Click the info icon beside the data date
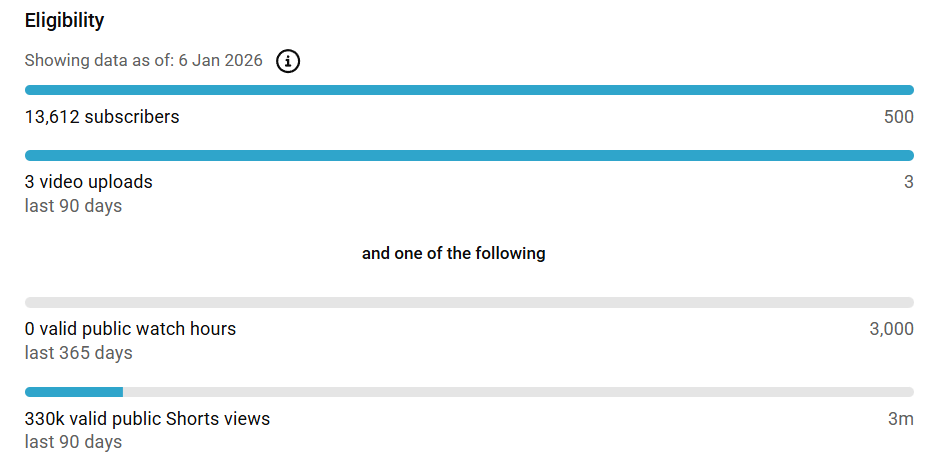The width and height of the screenshot is (945, 471). tap(288, 61)
